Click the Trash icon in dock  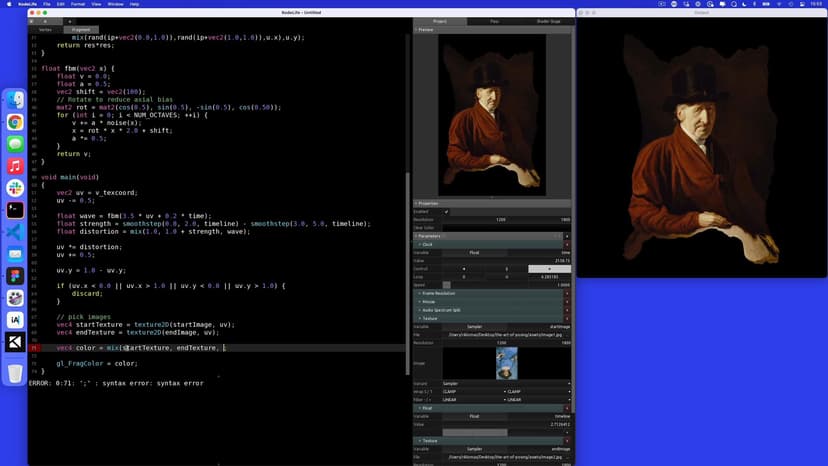(x=15, y=373)
